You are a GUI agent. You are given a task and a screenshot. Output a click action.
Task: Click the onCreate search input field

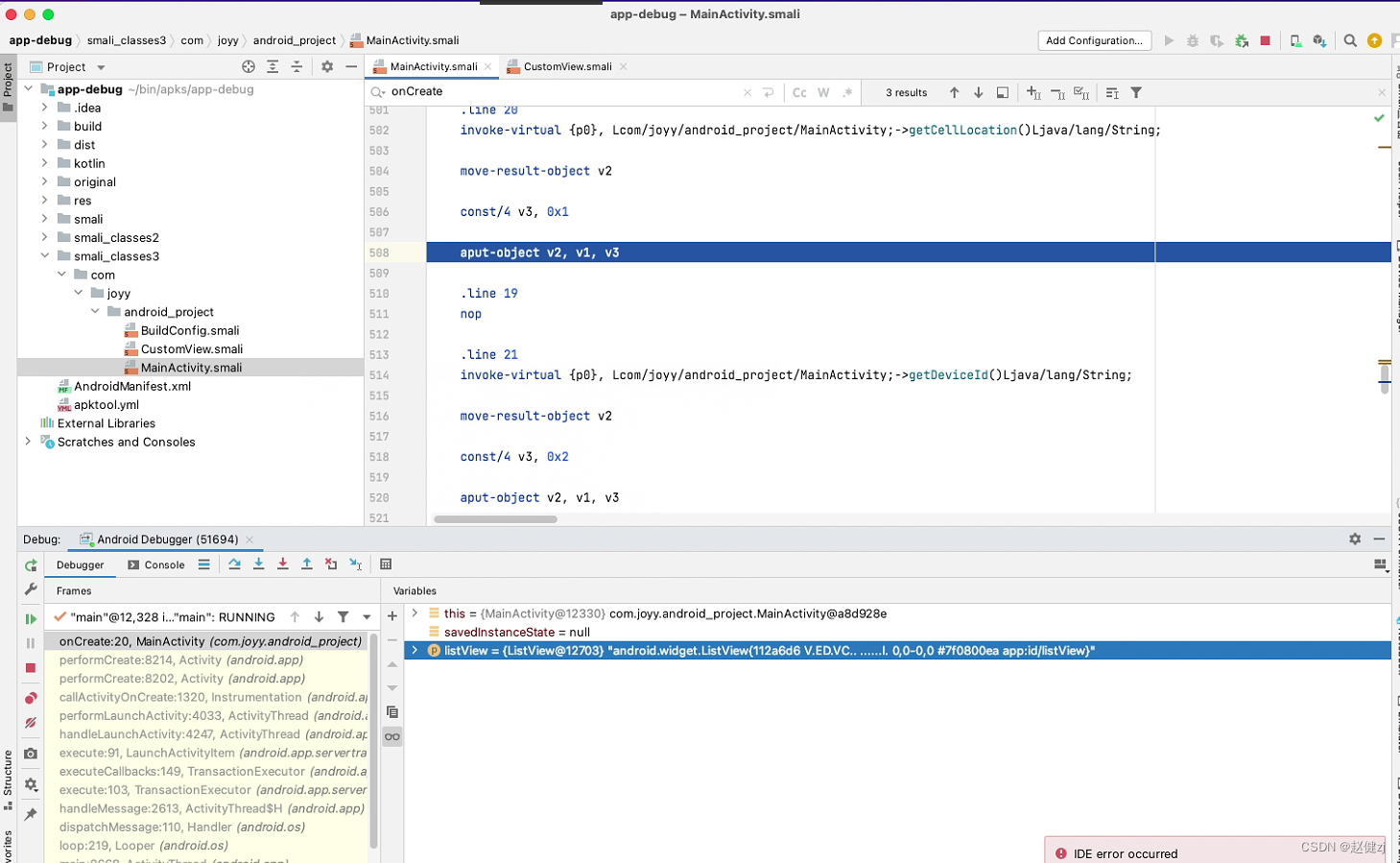pos(566,92)
